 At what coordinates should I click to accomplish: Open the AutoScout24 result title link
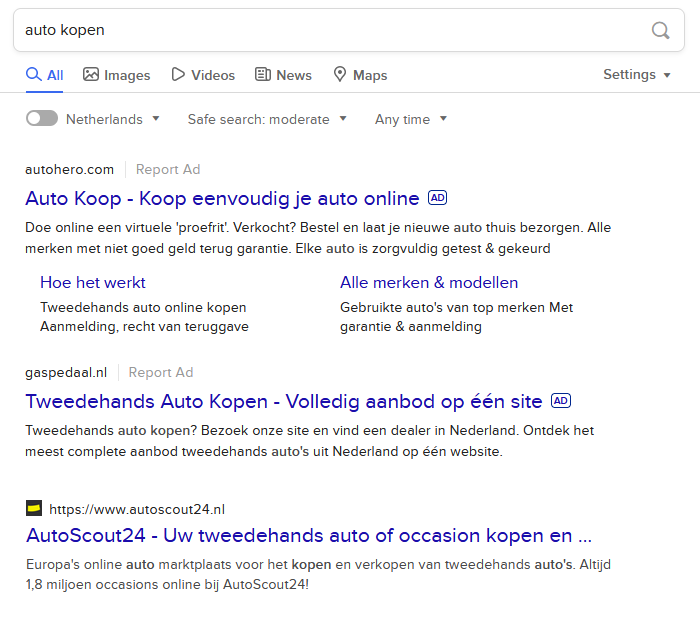[x=309, y=536]
